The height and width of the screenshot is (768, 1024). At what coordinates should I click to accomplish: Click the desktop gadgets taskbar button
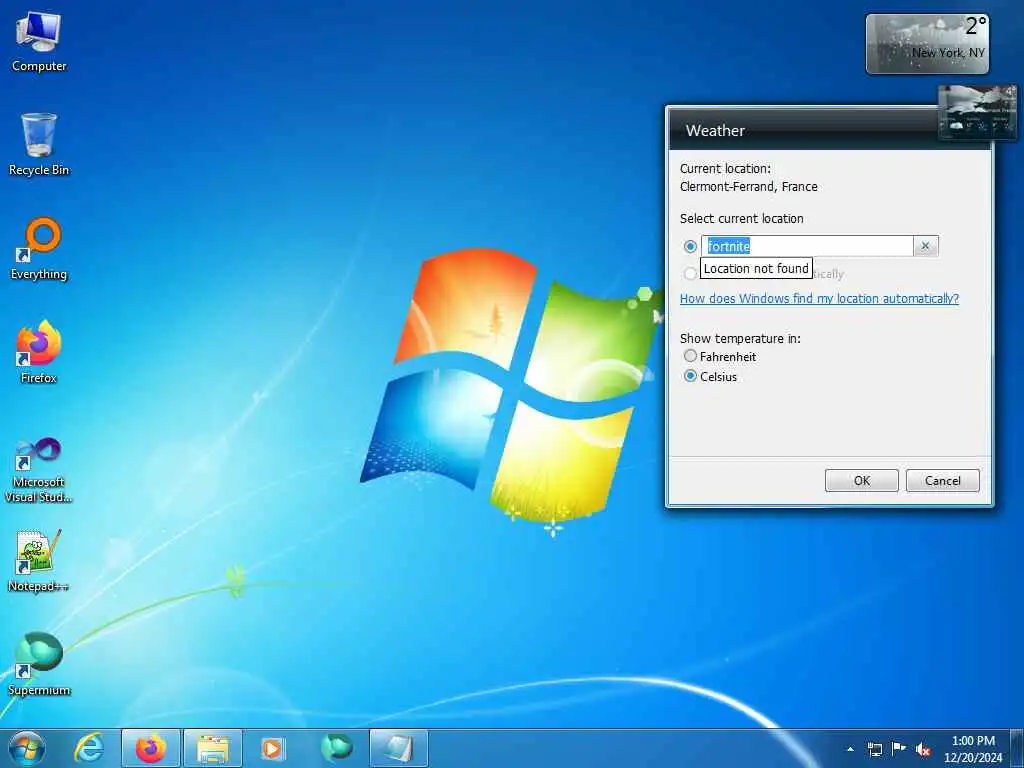[x=398, y=748]
